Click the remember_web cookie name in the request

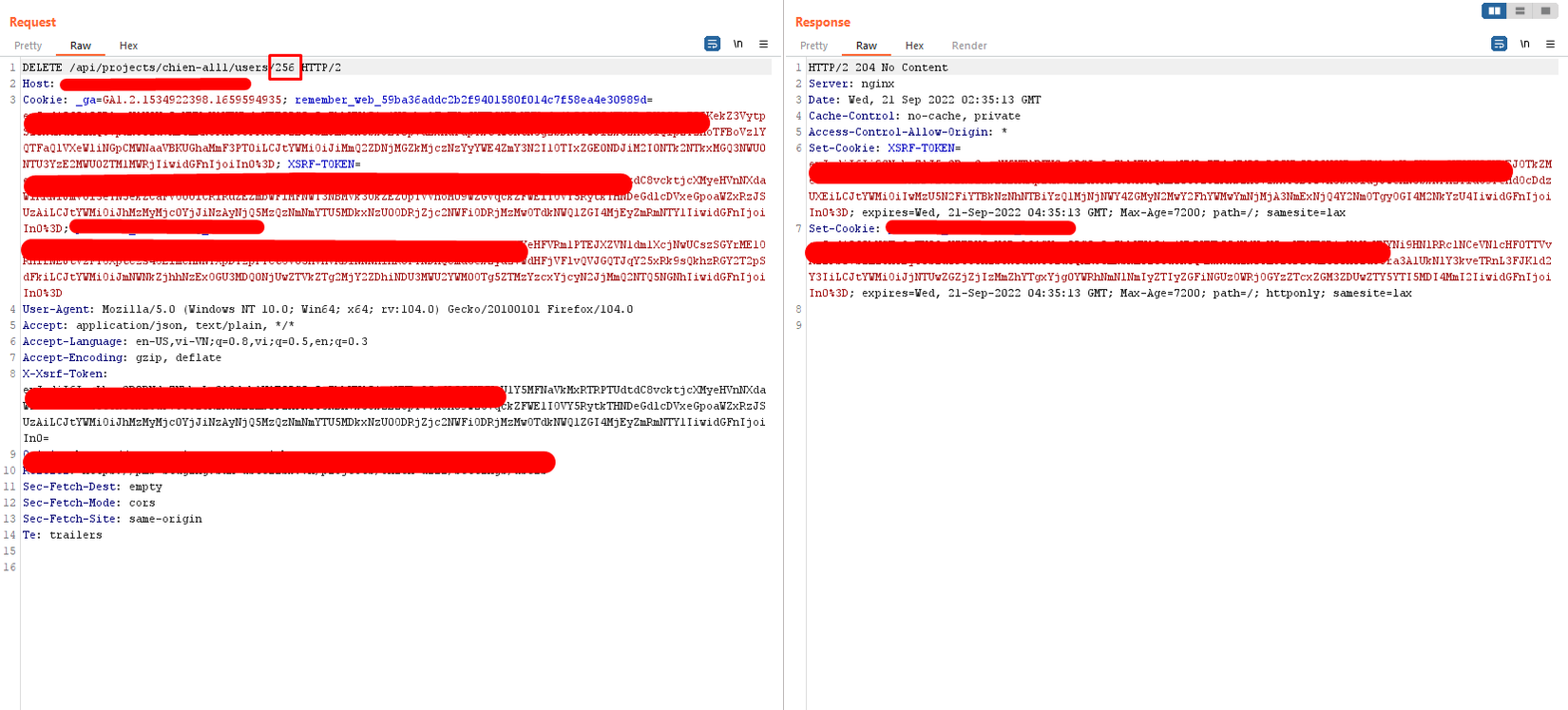(x=470, y=100)
